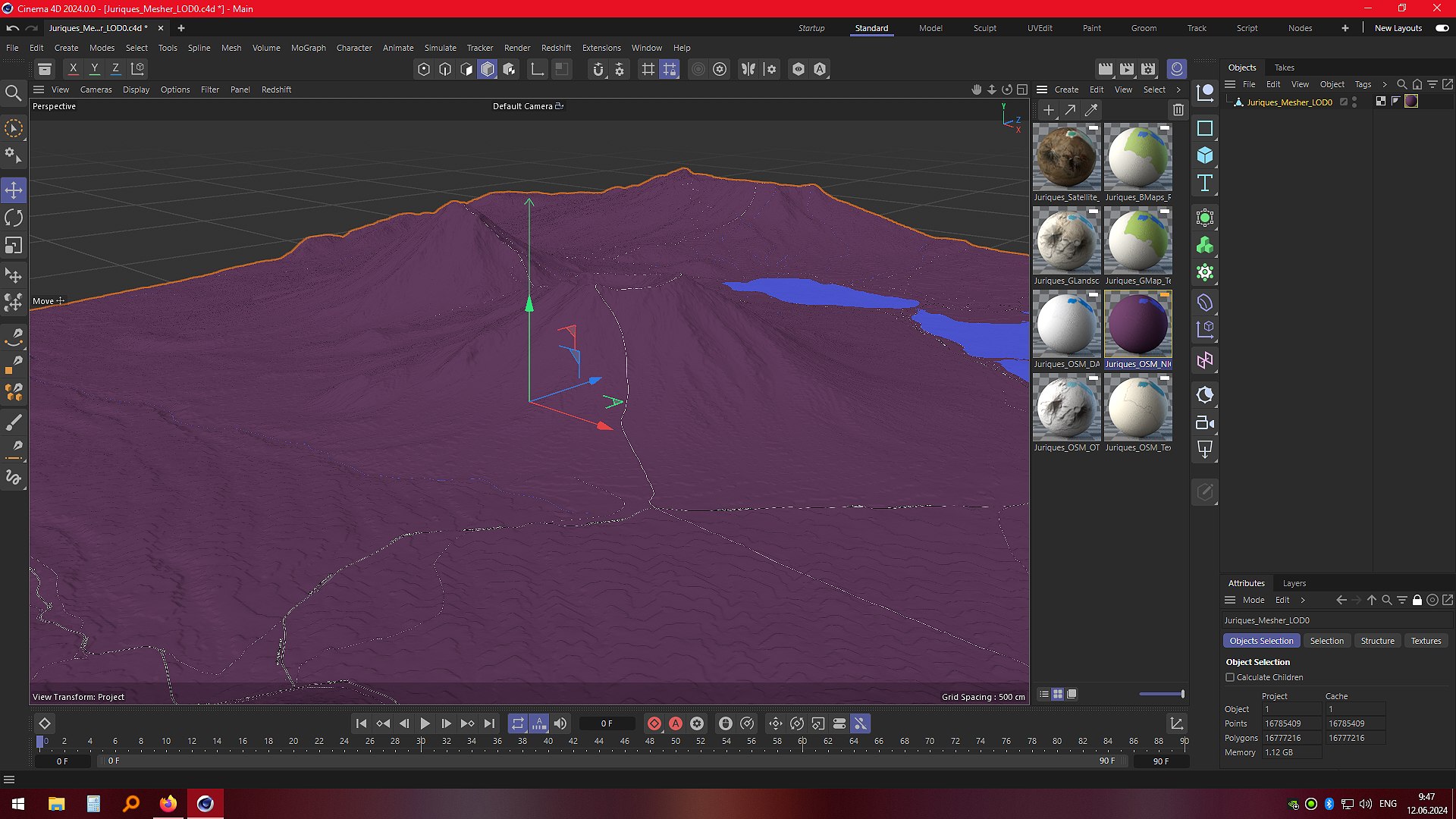Toggle timeline loop playback

tap(518, 723)
